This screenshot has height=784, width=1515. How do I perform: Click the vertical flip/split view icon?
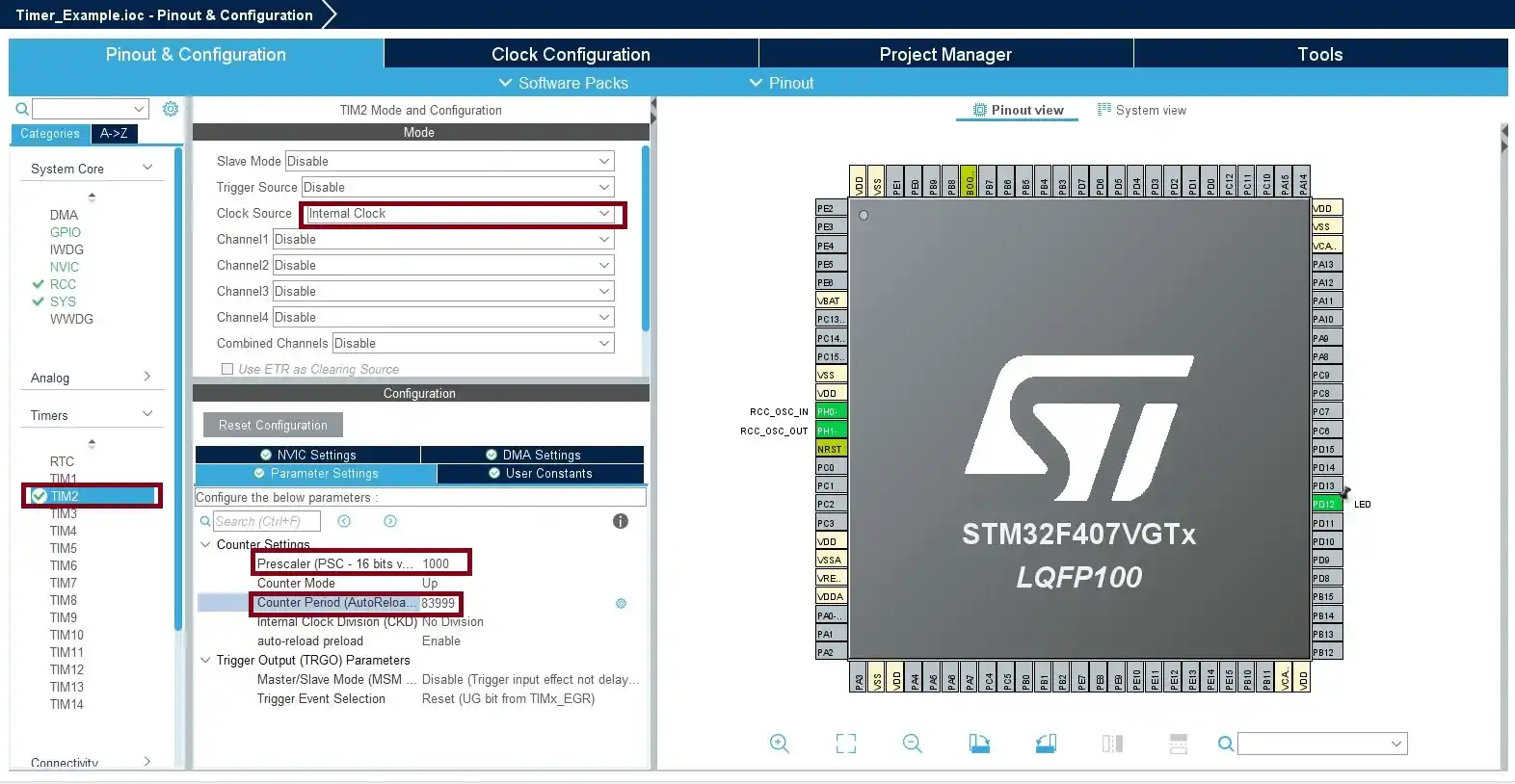click(x=1112, y=744)
